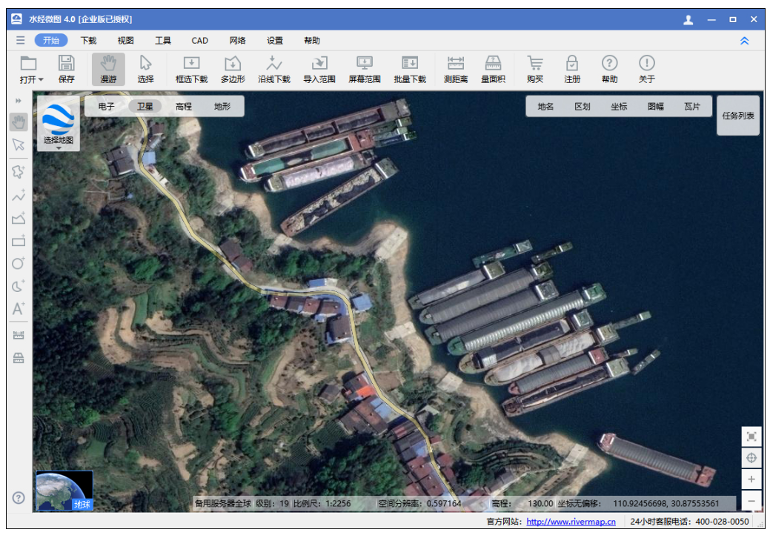Switch map layer to 电子
770x539 pixels.
click(107, 106)
